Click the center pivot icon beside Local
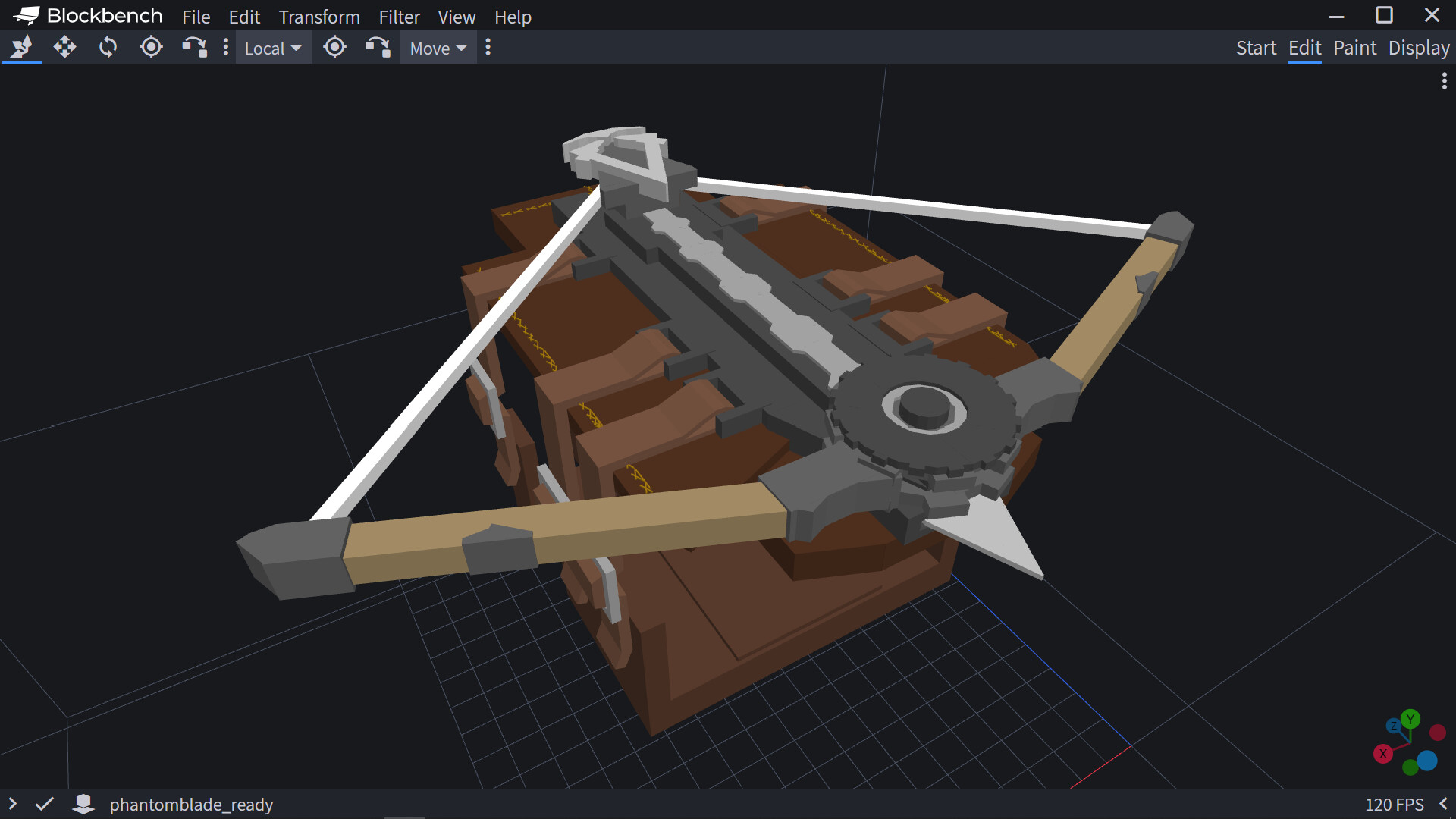The width and height of the screenshot is (1456, 819). [x=334, y=48]
